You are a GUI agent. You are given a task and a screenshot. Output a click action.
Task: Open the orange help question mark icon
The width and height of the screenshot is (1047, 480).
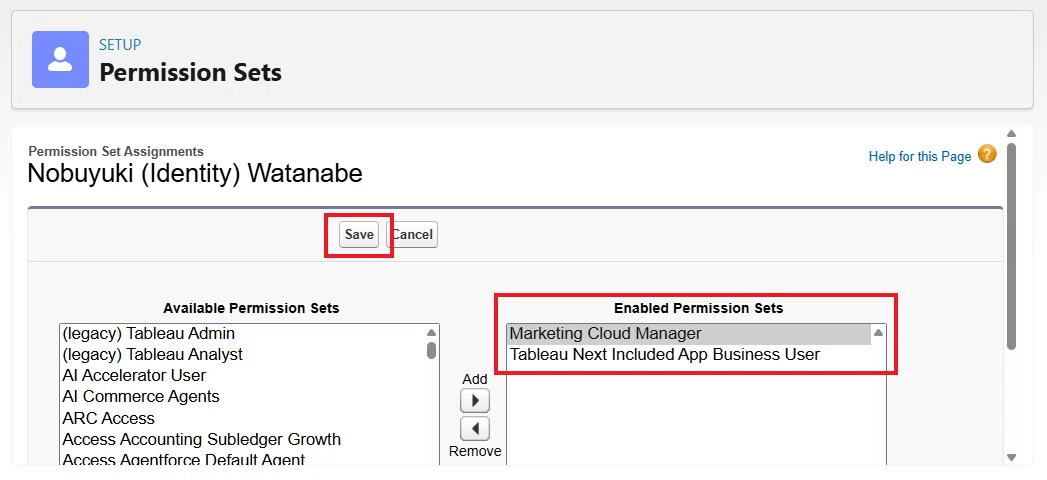pyautogui.click(x=987, y=154)
